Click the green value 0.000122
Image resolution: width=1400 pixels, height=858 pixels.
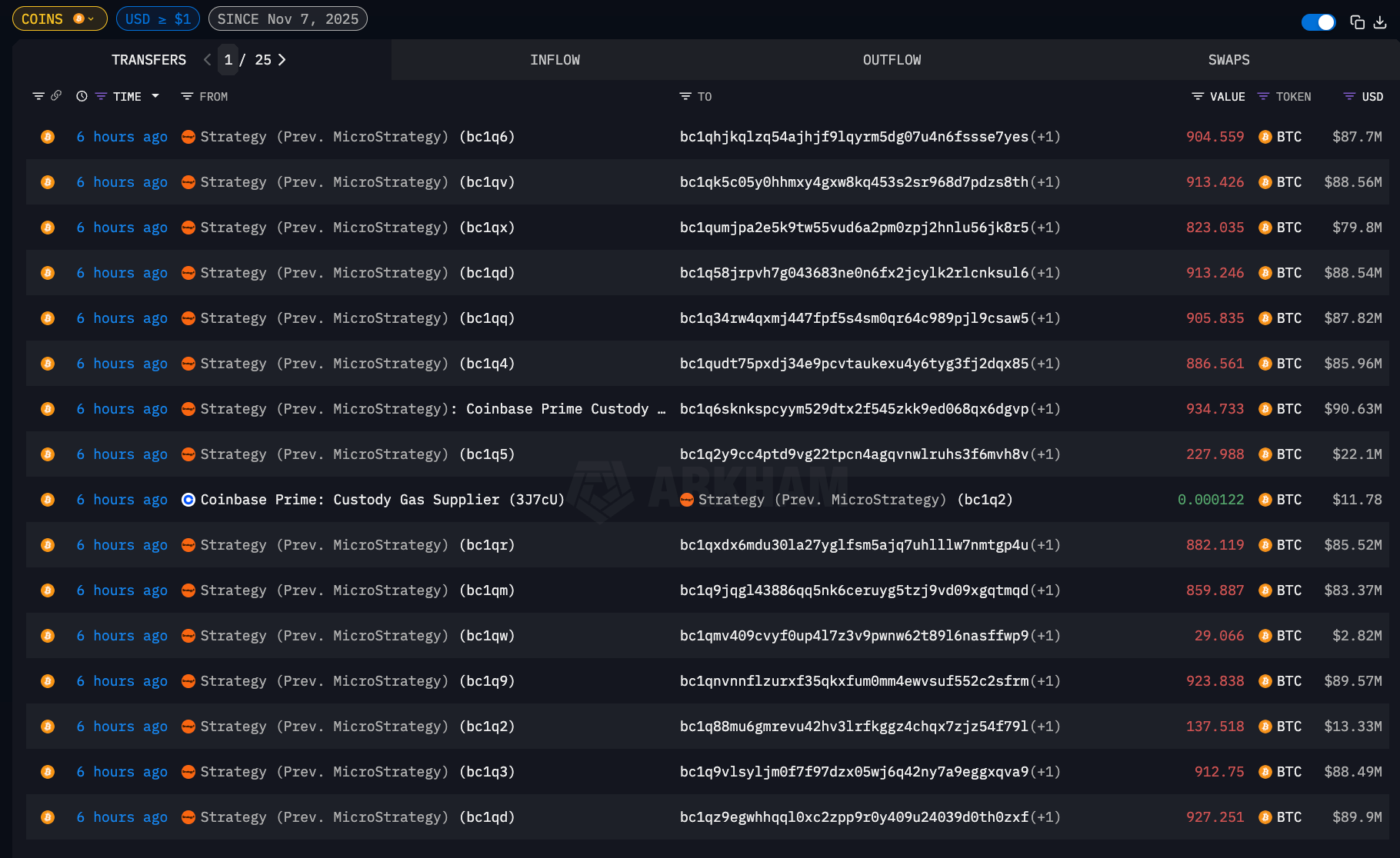tap(1211, 500)
